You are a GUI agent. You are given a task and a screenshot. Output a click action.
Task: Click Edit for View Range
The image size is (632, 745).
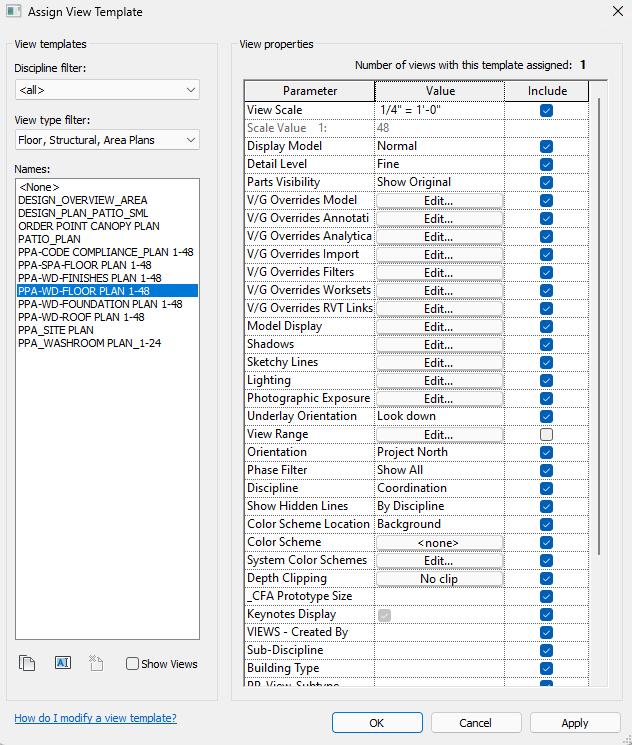tap(439, 435)
